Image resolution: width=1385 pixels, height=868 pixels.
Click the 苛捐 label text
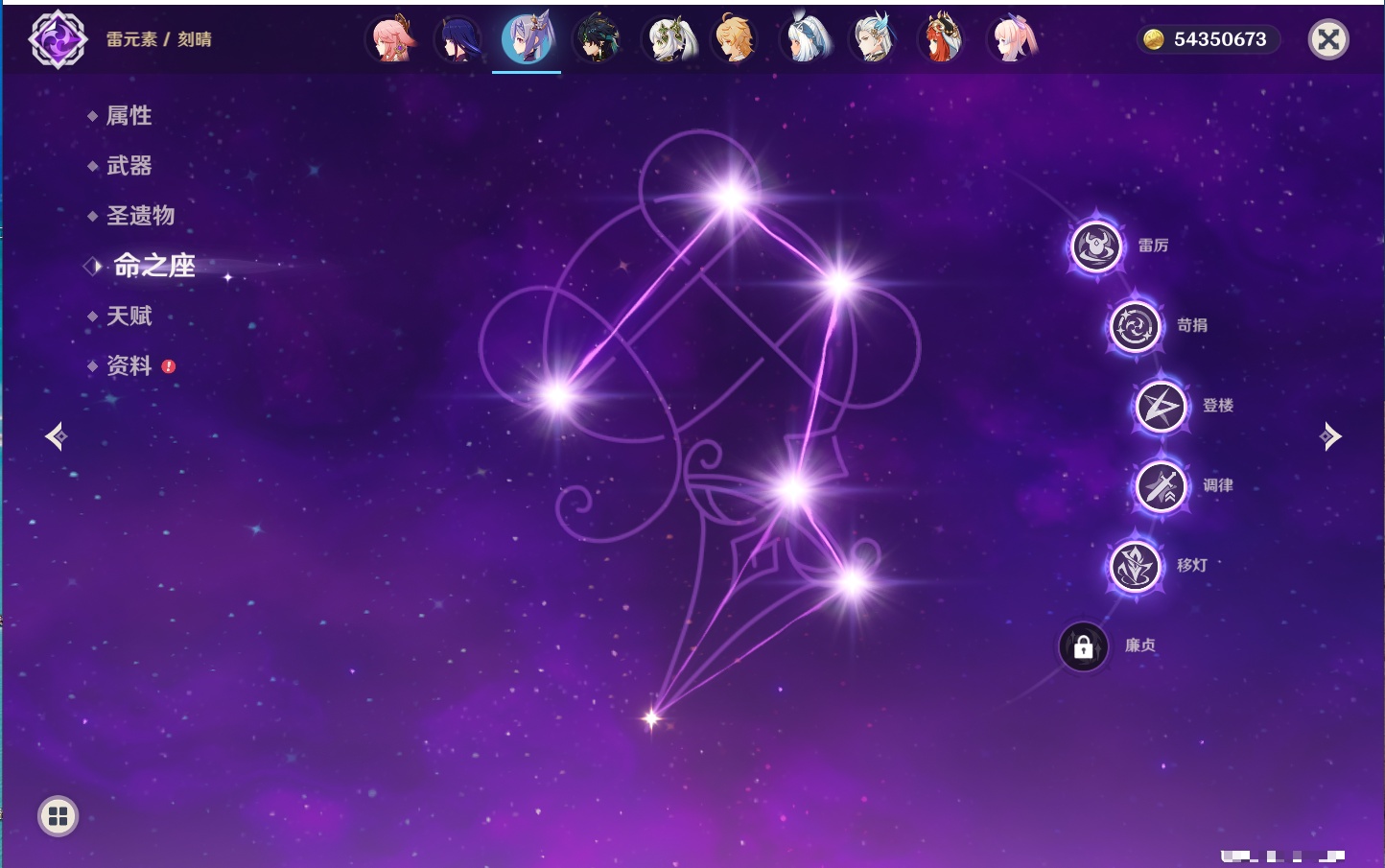point(1192,325)
